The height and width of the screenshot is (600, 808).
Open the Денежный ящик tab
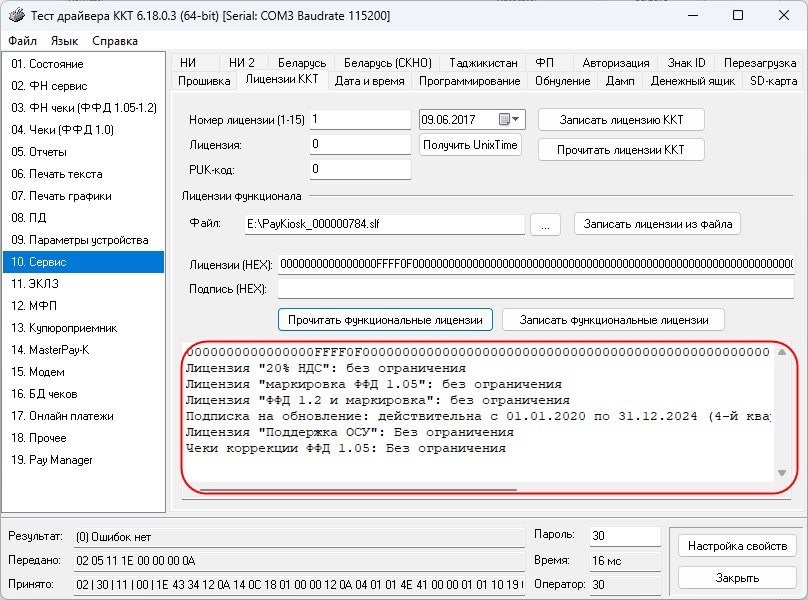click(692, 81)
